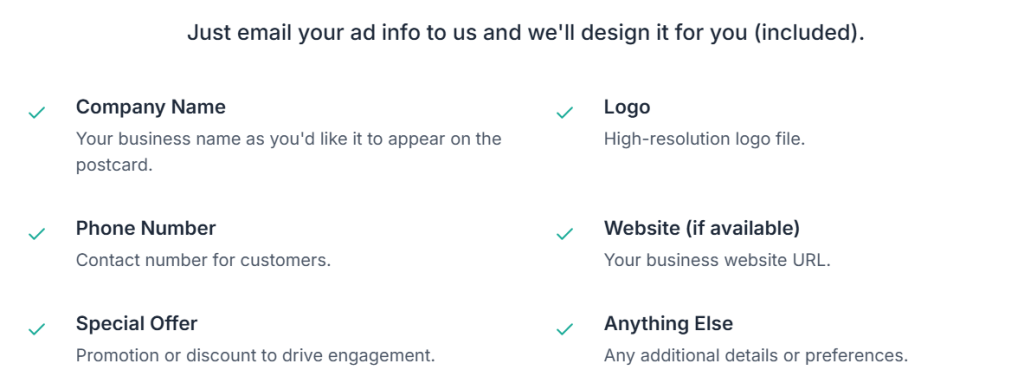Click 'Any additional details or preferences' text
Screen dimensions: 1024x383
(756, 356)
